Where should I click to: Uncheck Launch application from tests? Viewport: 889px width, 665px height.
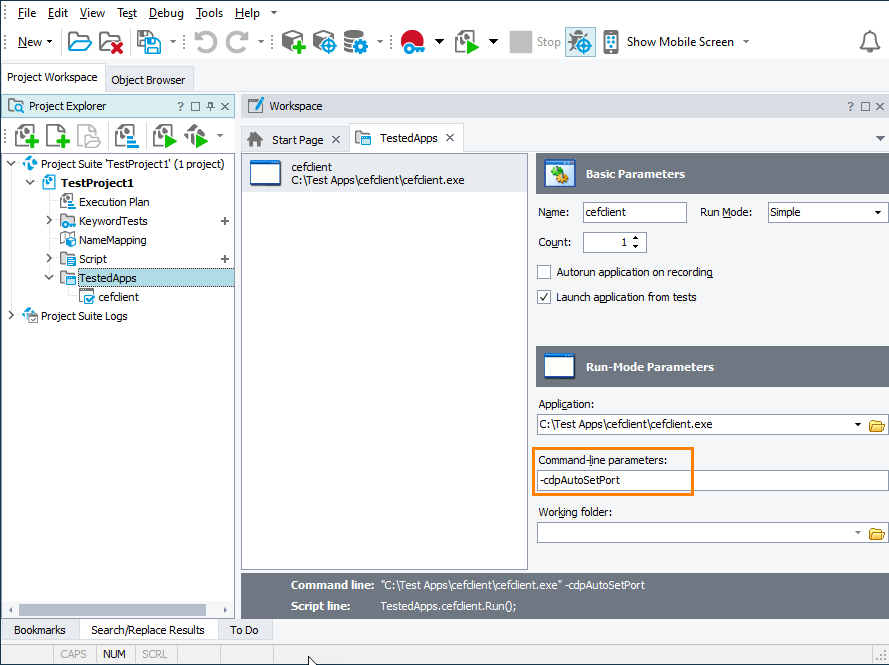point(544,296)
